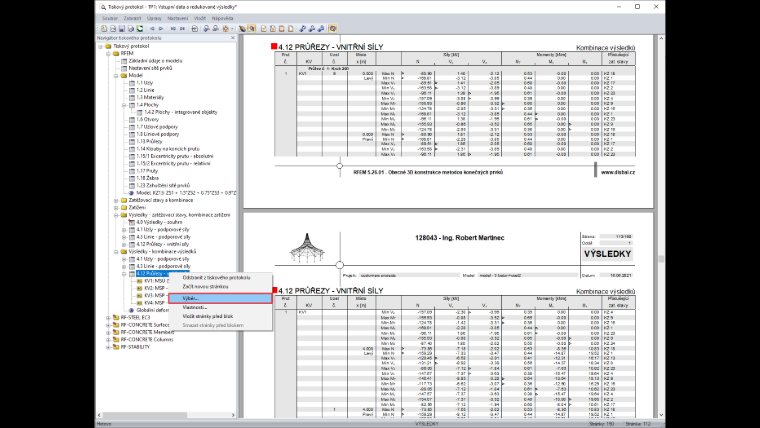Select Nastavení sítě prvků item
The height and width of the screenshot is (428, 760).
150,68
